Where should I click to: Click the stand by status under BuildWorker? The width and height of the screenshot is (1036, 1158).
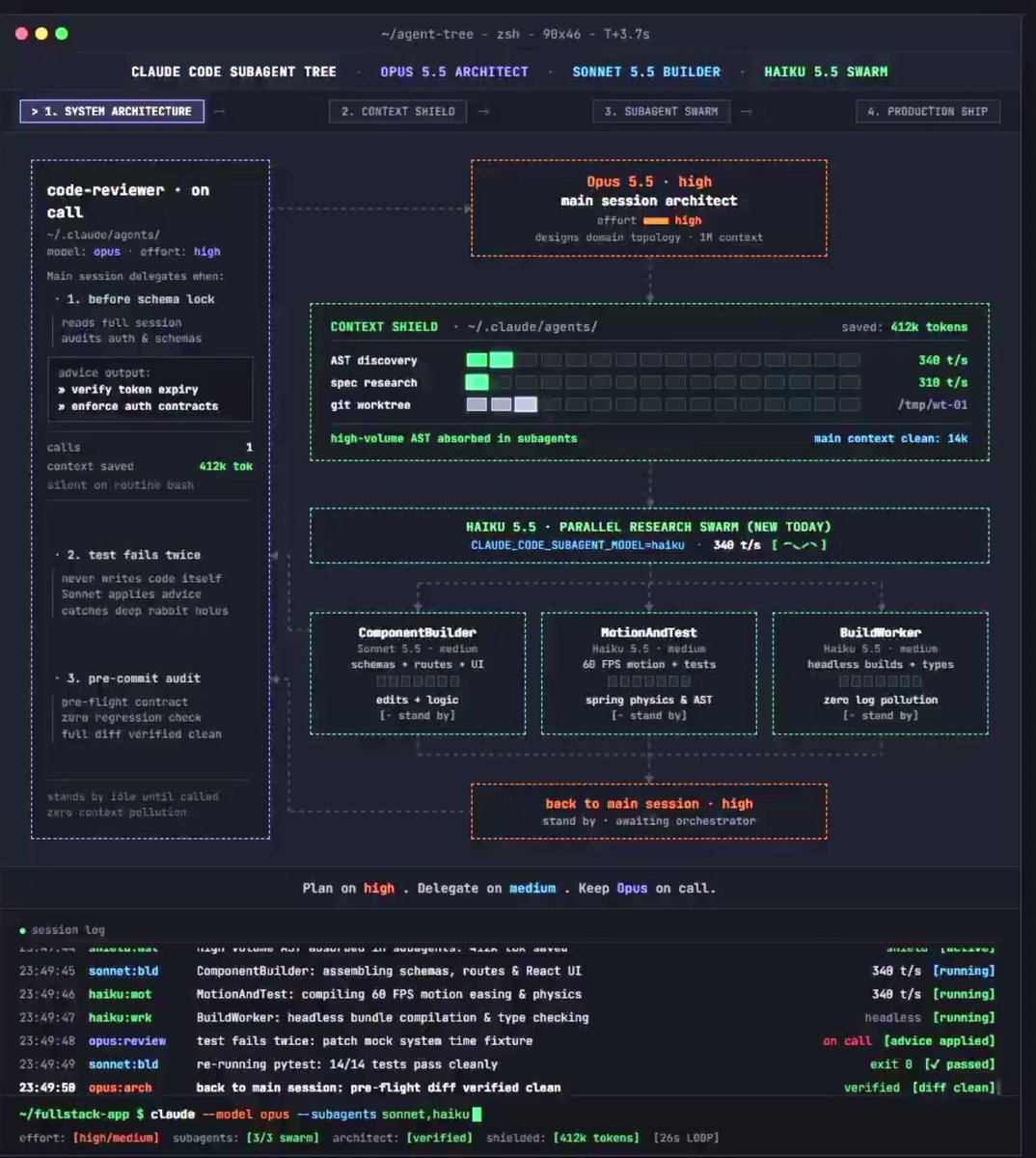tap(881, 716)
